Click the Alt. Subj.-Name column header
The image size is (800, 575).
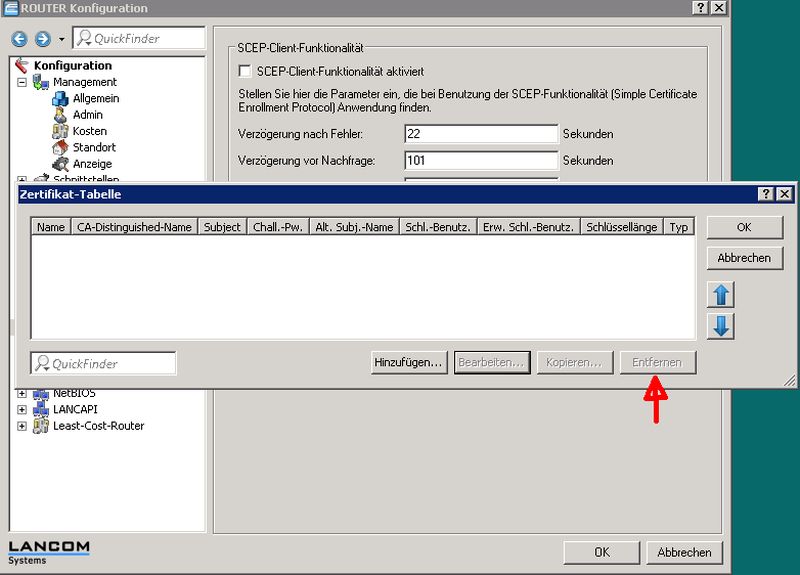[354, 227]
